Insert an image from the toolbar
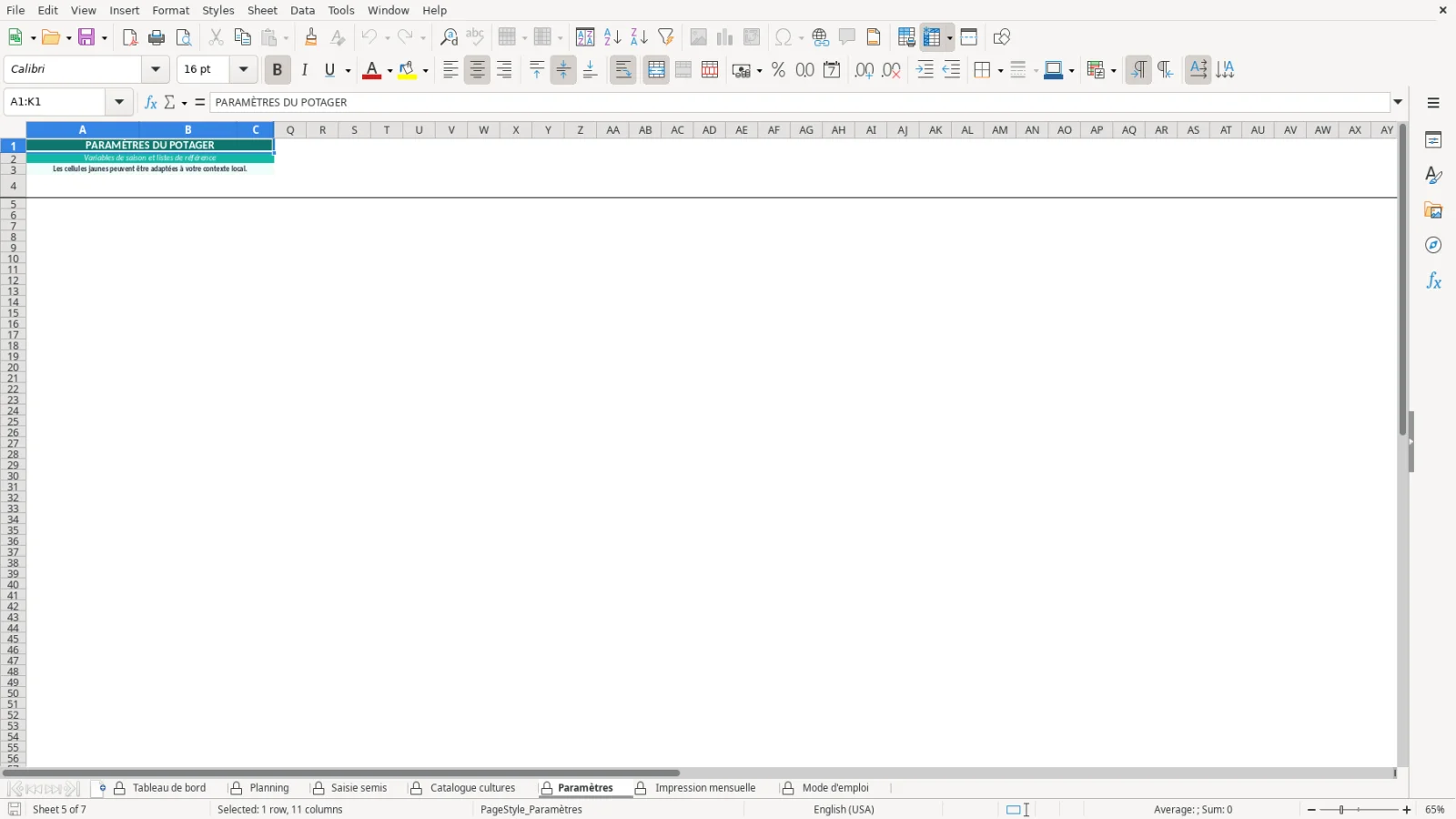Viewport: 1456px width, 819px height. click(x=699, y=37)
